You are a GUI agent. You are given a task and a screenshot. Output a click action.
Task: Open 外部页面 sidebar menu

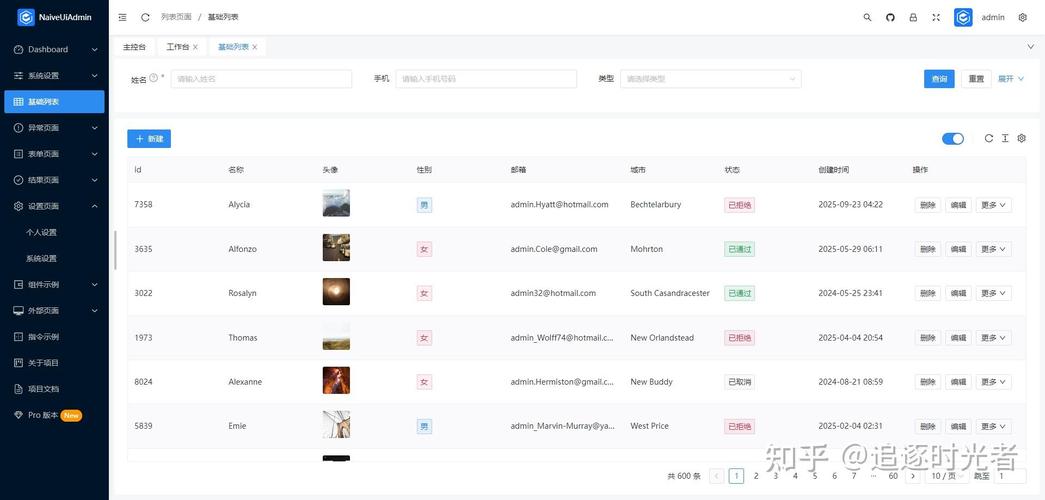54,311
